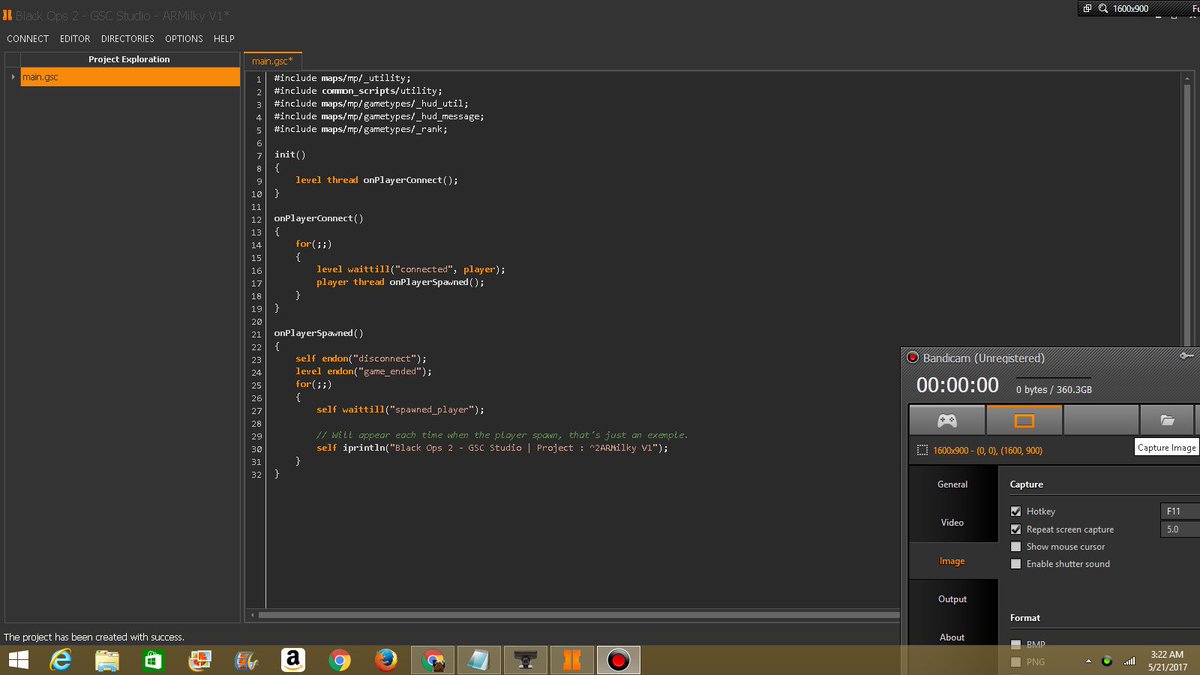Enable shutter sound checkbox

[1016, 564]
